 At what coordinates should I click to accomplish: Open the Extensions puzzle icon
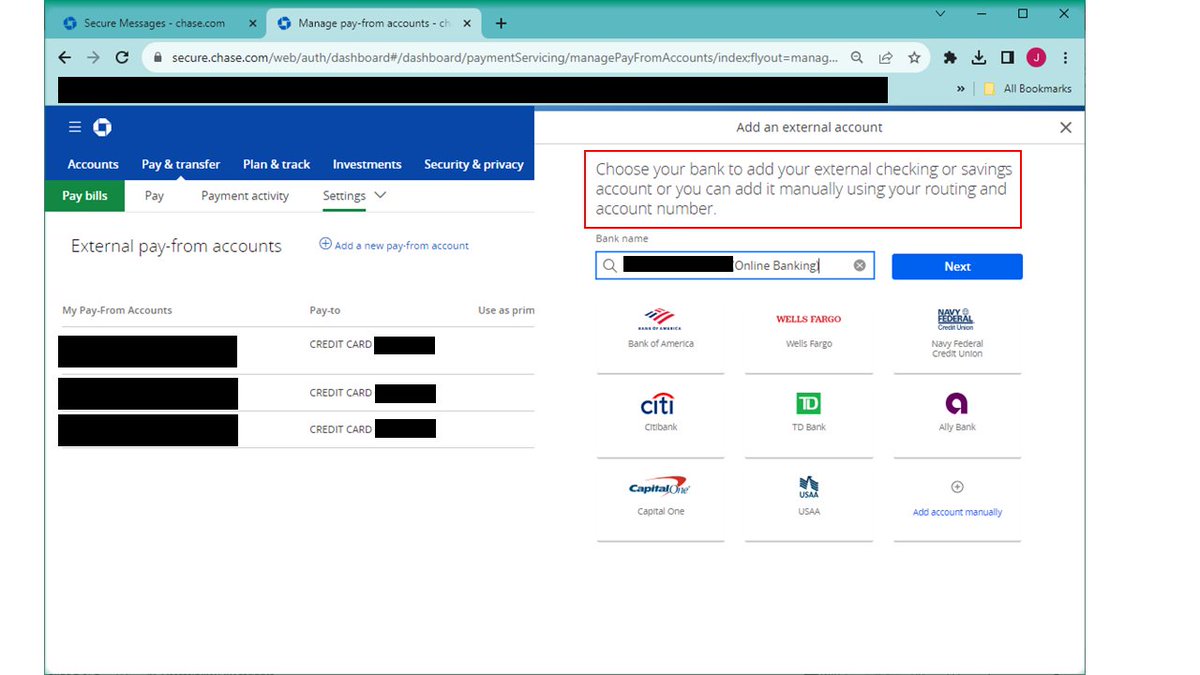950,58
